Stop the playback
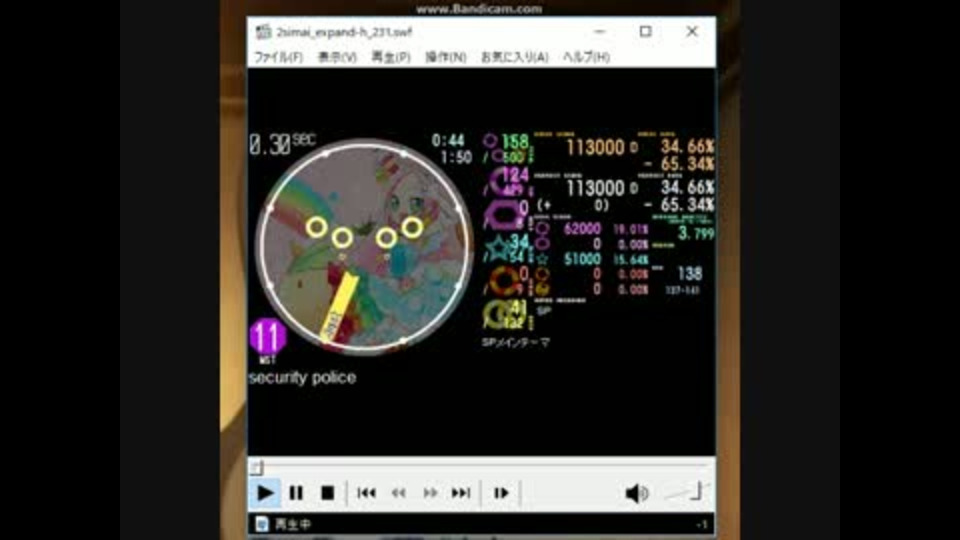The image size is (960, 540). (x=328, y=493)
